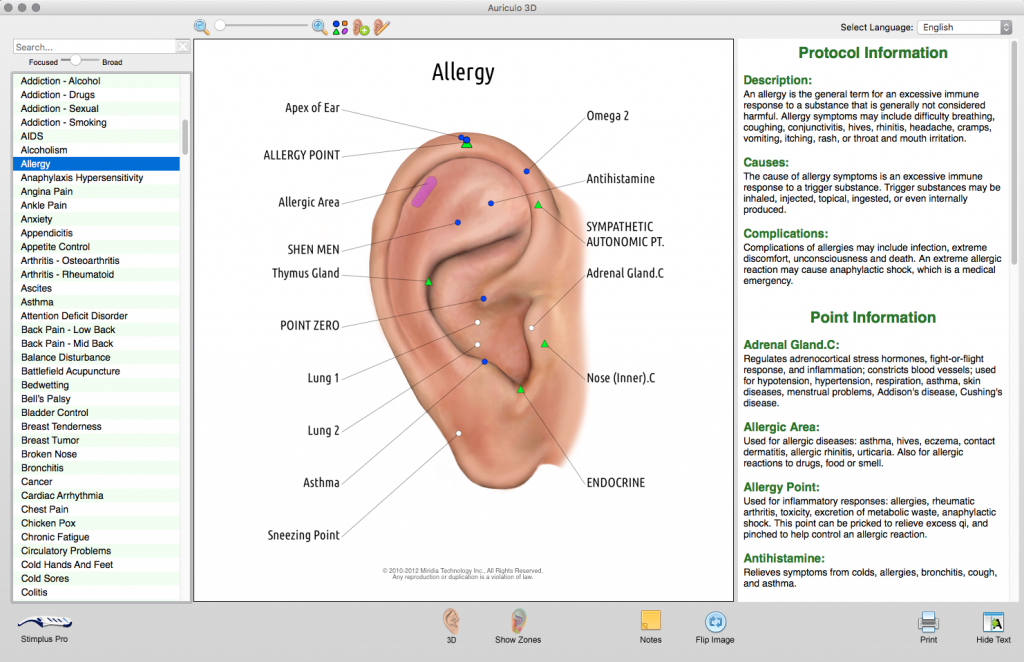Click the Thymus Gland green triangle marker
The width and height of the screenshot is (1024, 662).
[428, 282]
